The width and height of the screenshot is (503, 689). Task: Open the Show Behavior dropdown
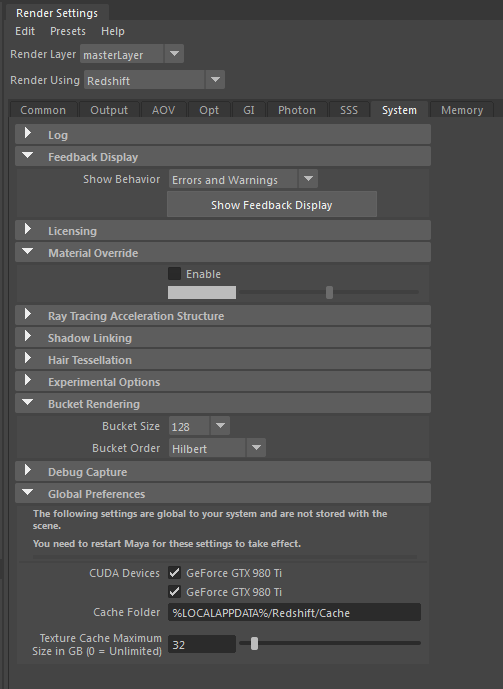(x=243, y=179)
